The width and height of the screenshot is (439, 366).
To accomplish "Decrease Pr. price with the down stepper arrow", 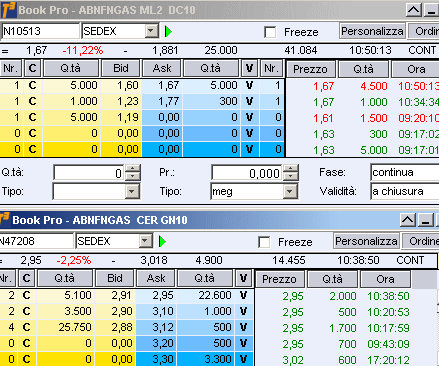I will [x=291, y=177].
